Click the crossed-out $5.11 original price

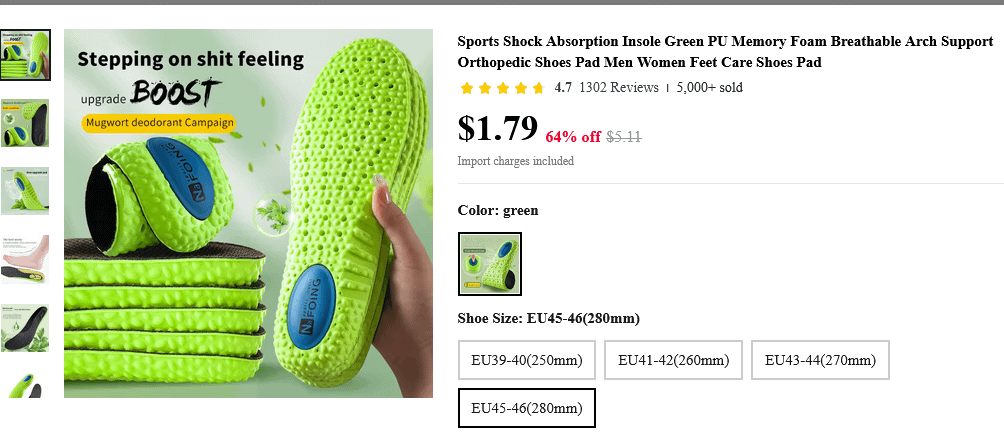pos(624,137)
